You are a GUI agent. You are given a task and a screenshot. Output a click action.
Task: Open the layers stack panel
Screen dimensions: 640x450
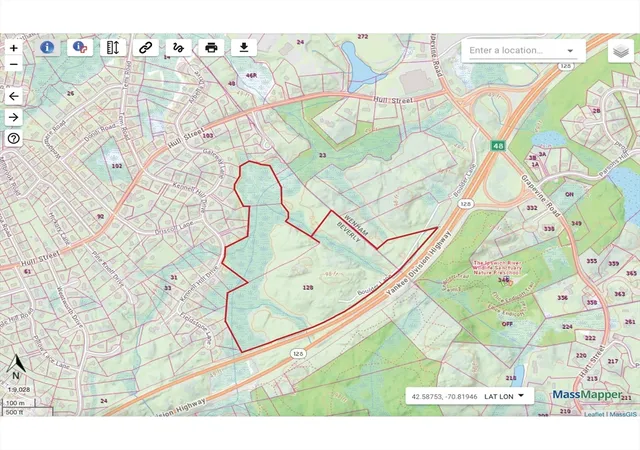620,51
